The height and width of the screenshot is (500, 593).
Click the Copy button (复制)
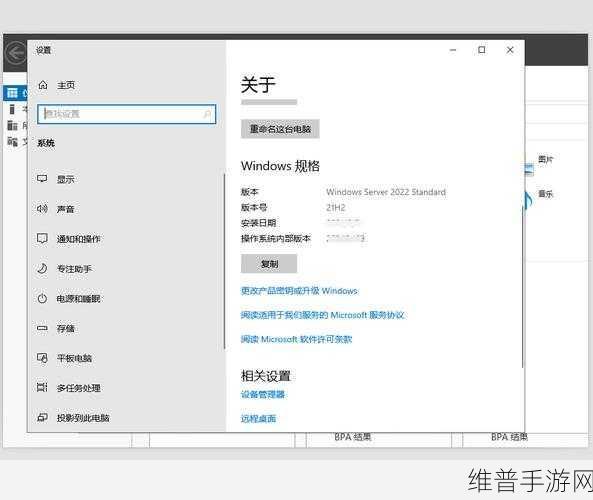pyautogui.click(x=269, y=264)
